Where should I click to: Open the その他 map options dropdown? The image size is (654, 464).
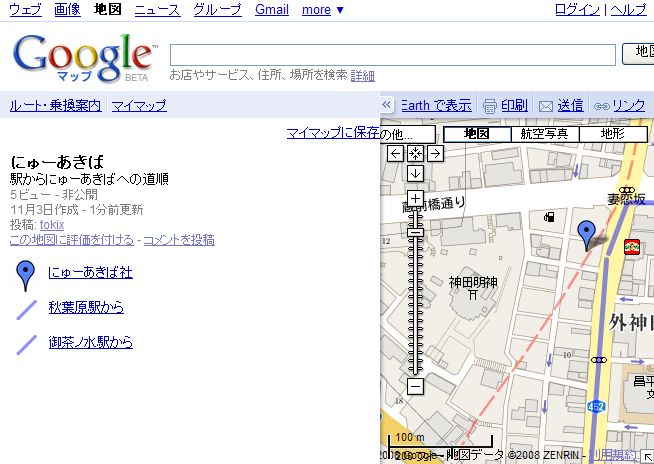tap(407, 134)
